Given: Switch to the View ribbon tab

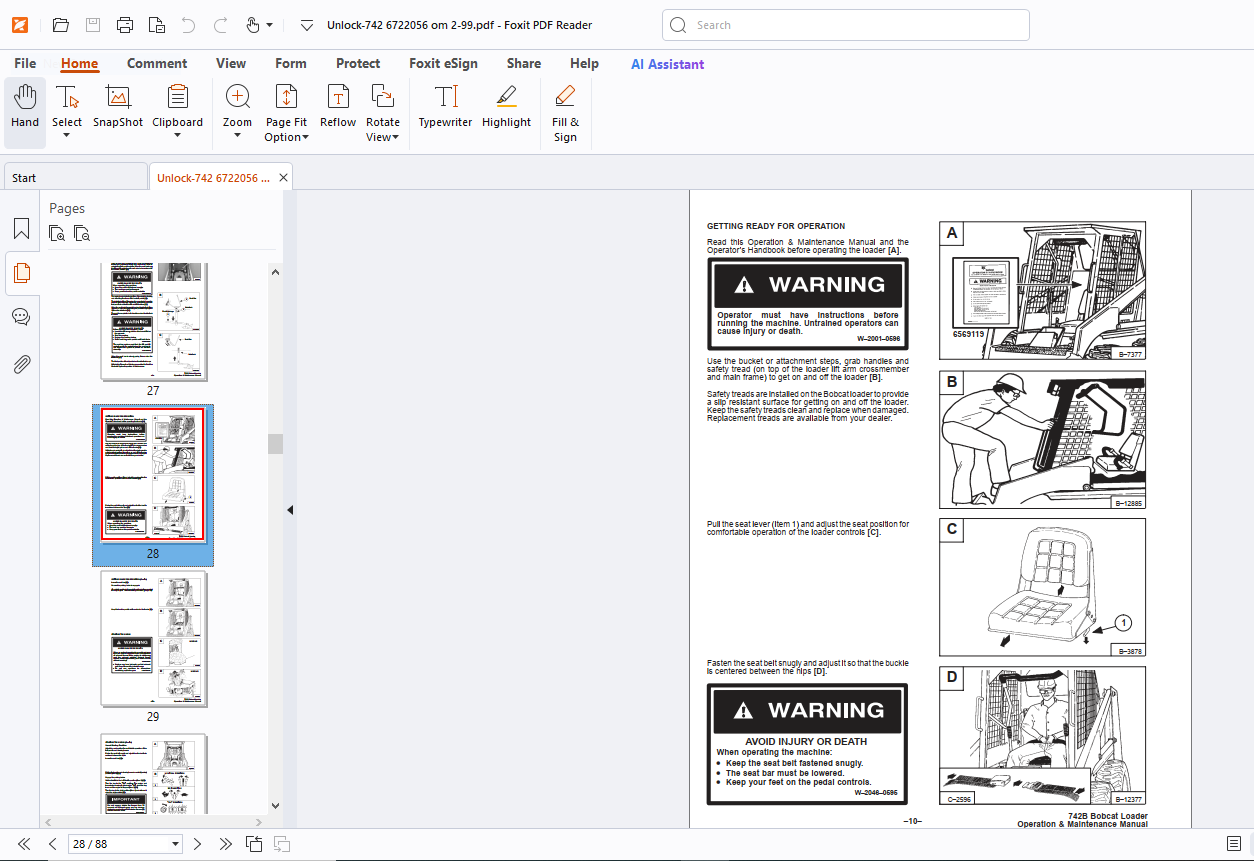Looking at the screenshot, I should pyautogui.click(x=231, y=63).
